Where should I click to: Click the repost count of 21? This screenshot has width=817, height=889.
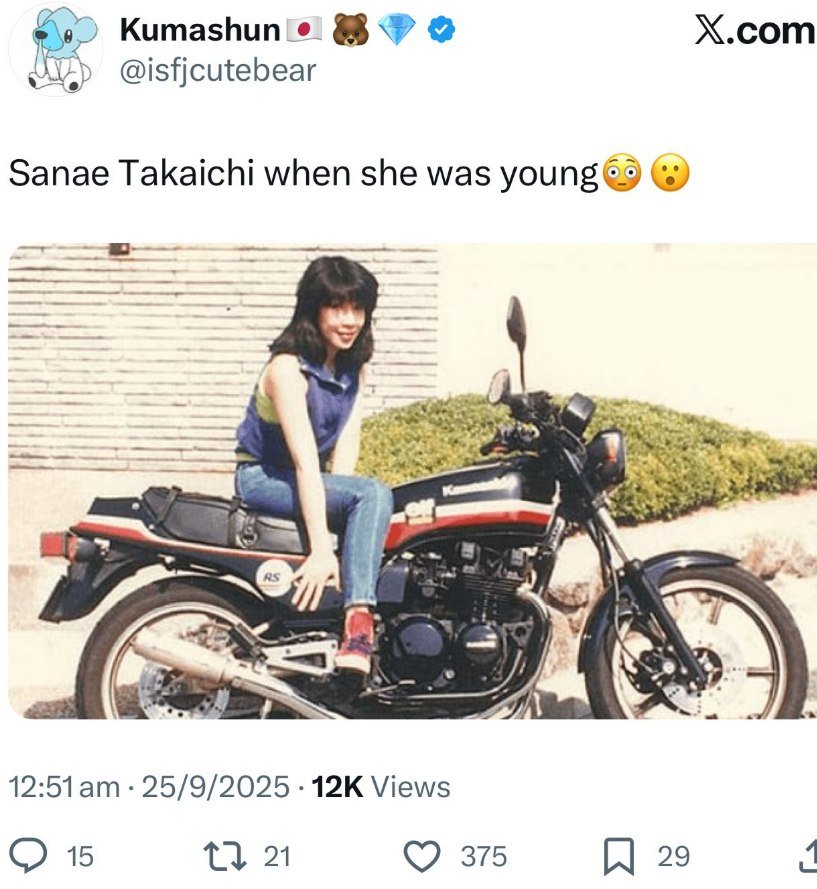tap(277, 857)
